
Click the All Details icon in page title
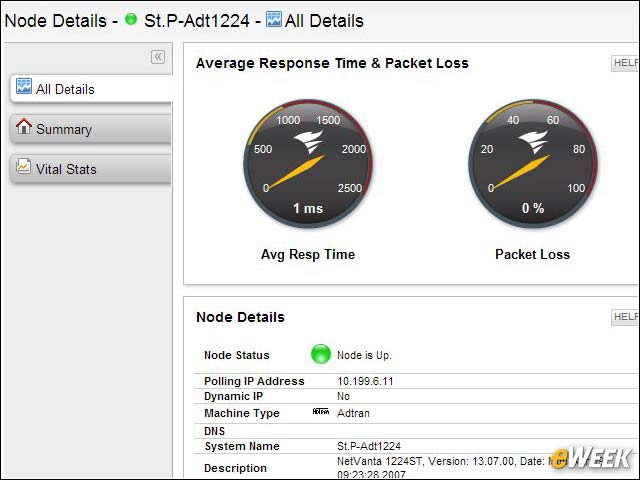click(x=273, y=19)
